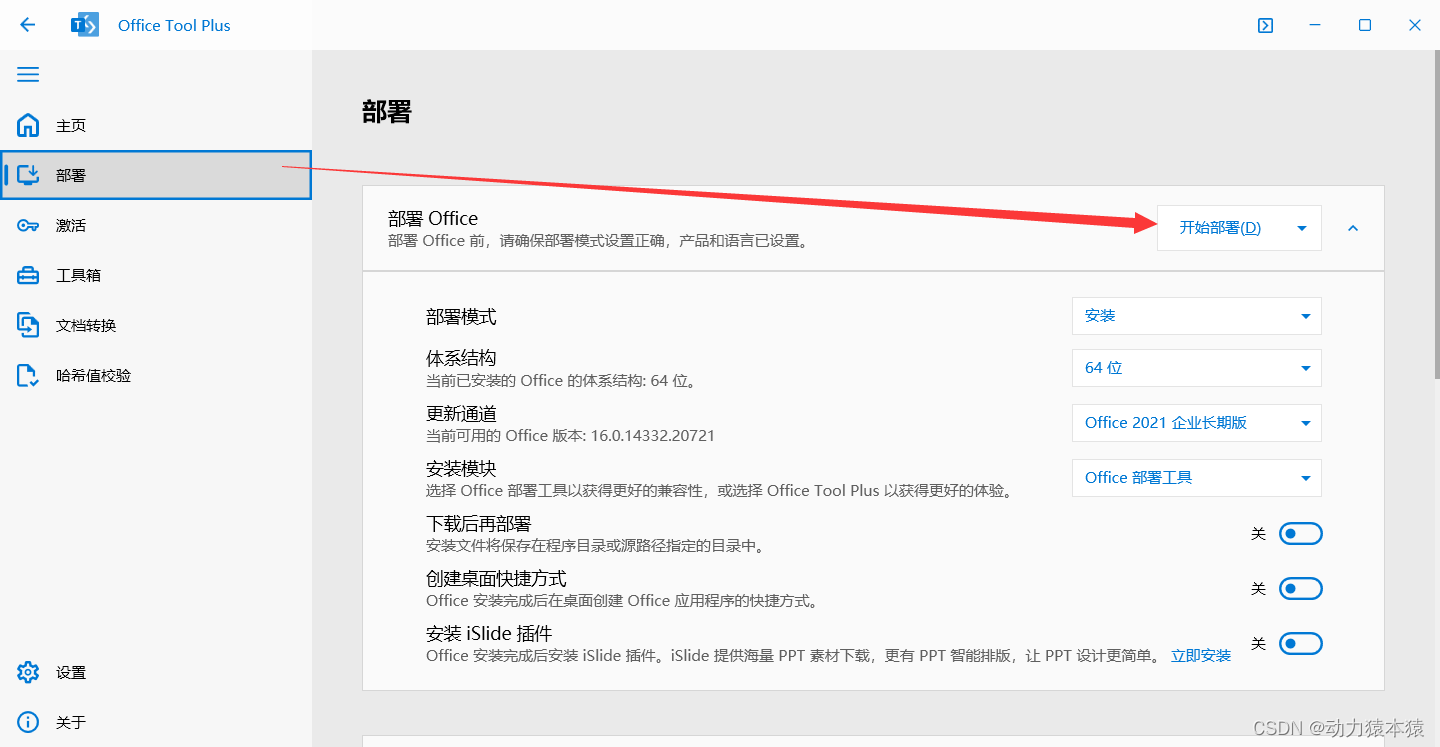Open 工具箱 in the sidebar
1440x747 pixels.
[156, 275]
